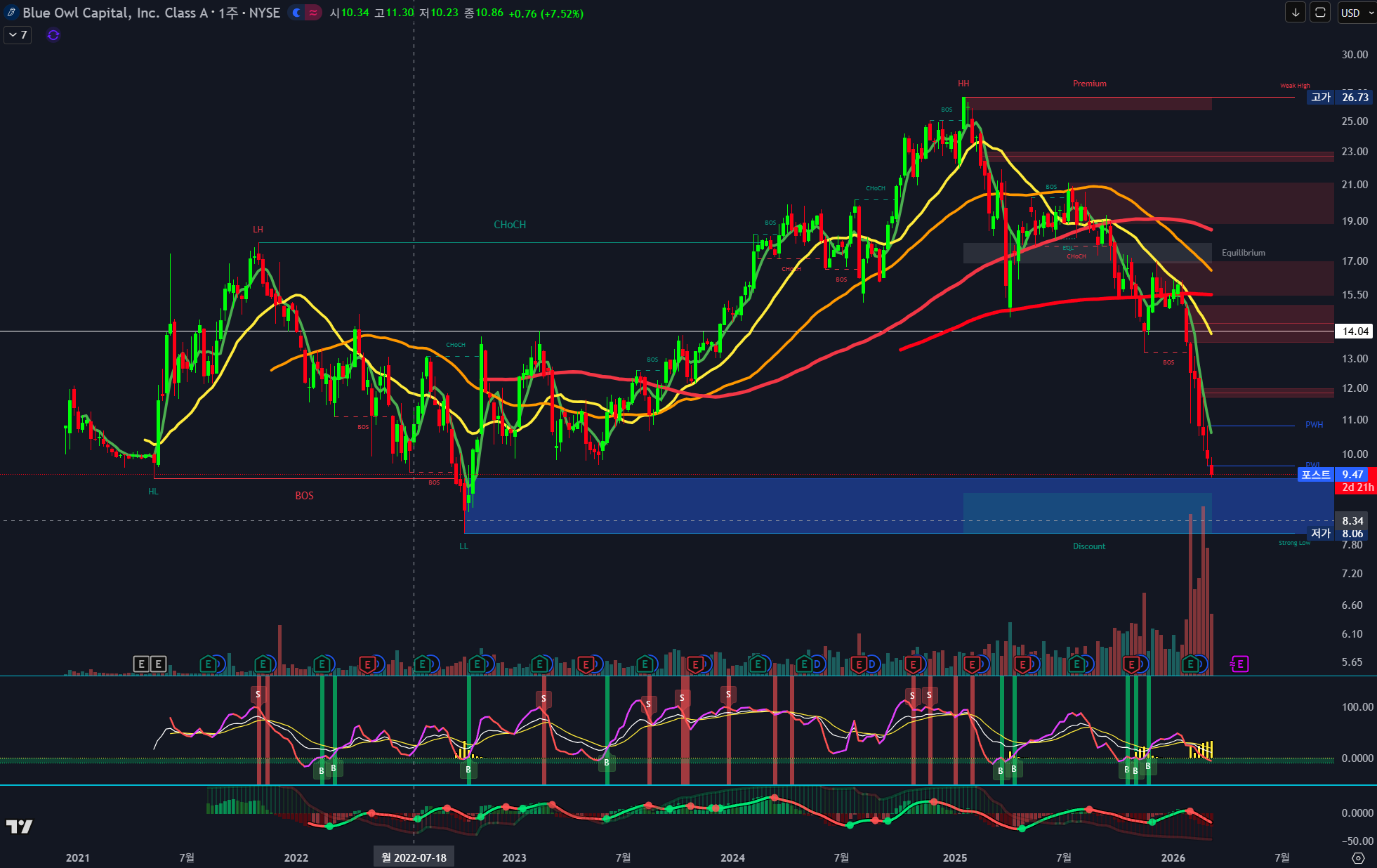Click the 26.73 high price label

coord(1355,97)
